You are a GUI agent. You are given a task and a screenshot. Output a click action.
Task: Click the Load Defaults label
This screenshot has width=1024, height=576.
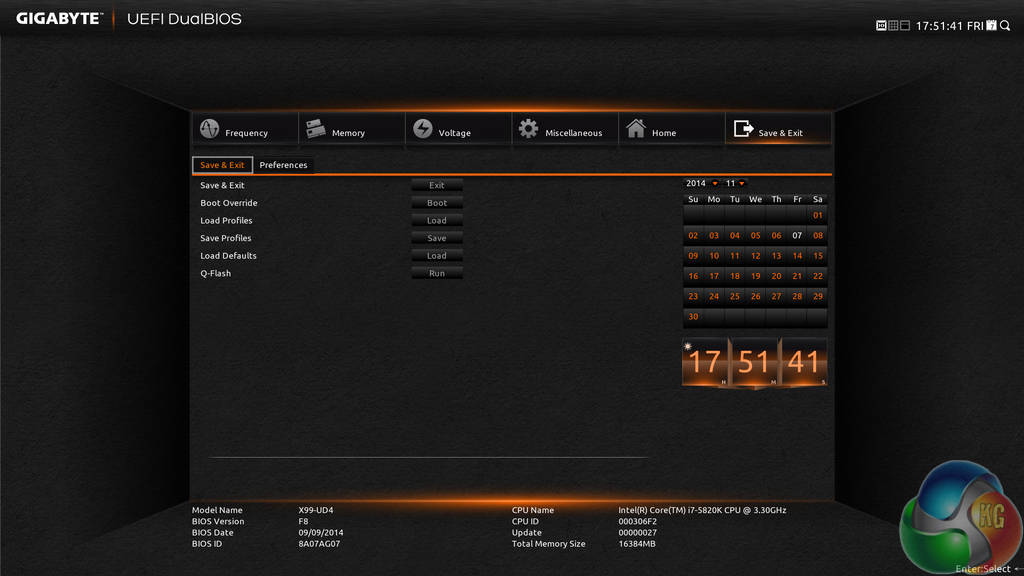228,256
